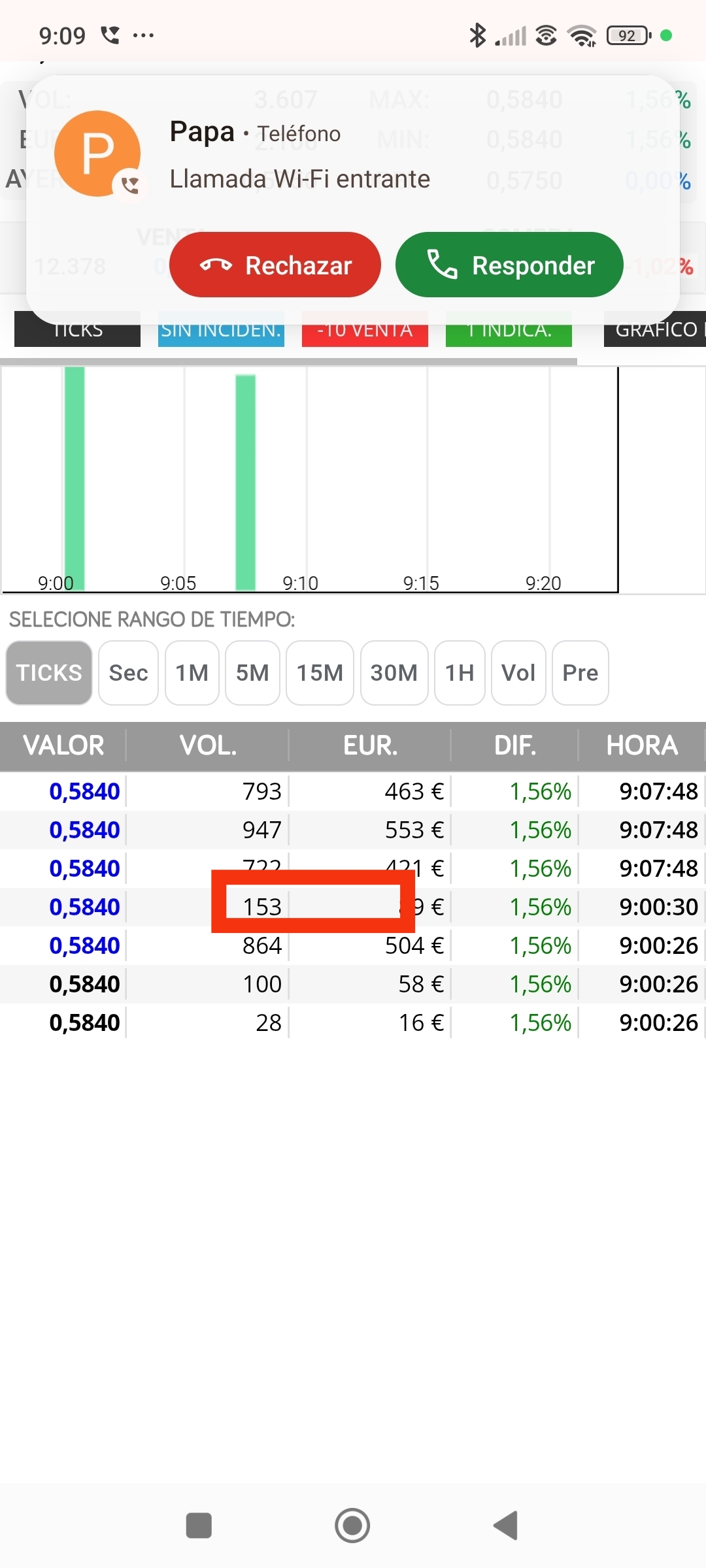Viewport: 706px width, 1568px height.
Task: Tap the battery indicator showing 92
Action: point(629,35)
